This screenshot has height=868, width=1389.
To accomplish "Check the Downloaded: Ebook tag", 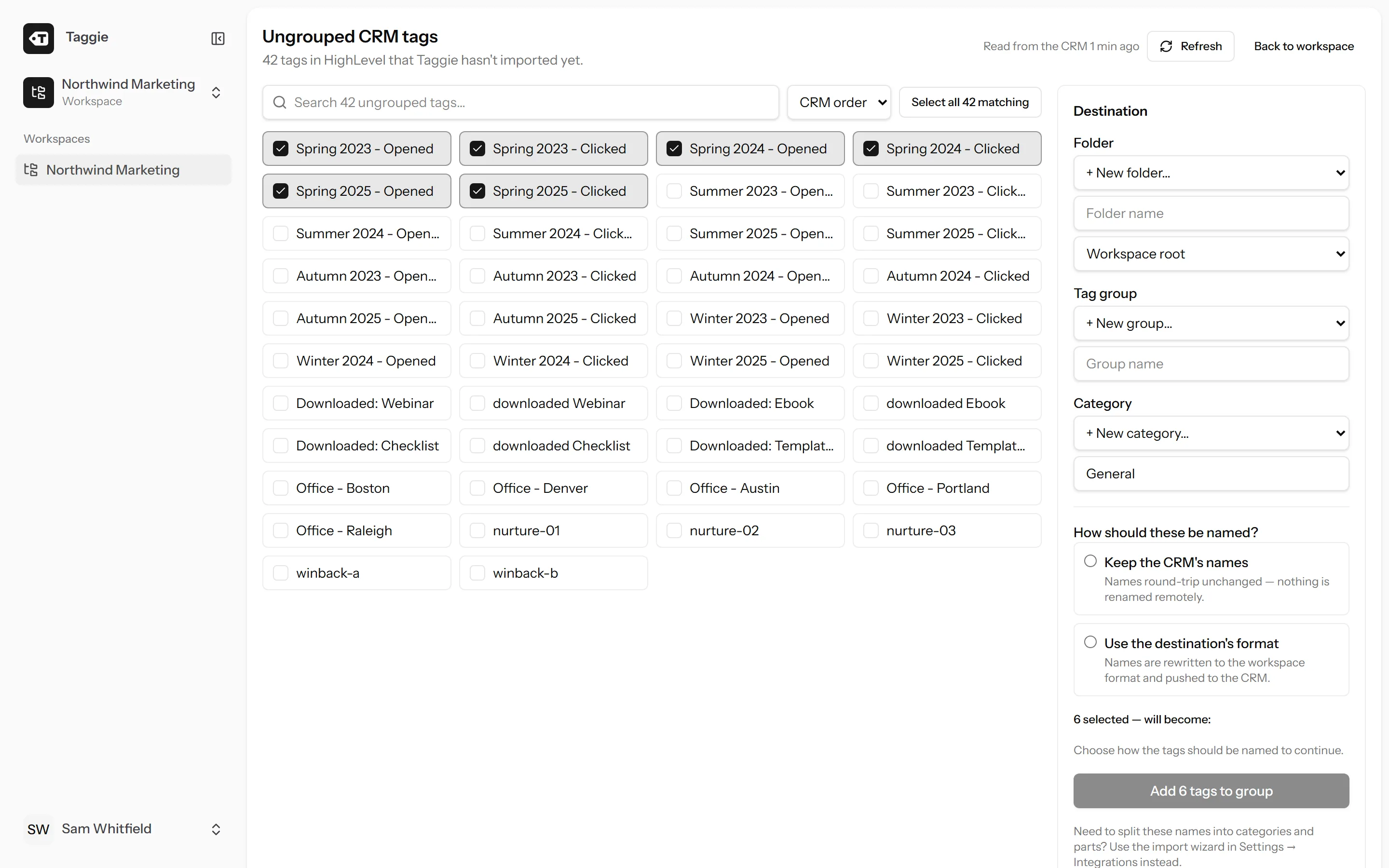I will (674, 403).
